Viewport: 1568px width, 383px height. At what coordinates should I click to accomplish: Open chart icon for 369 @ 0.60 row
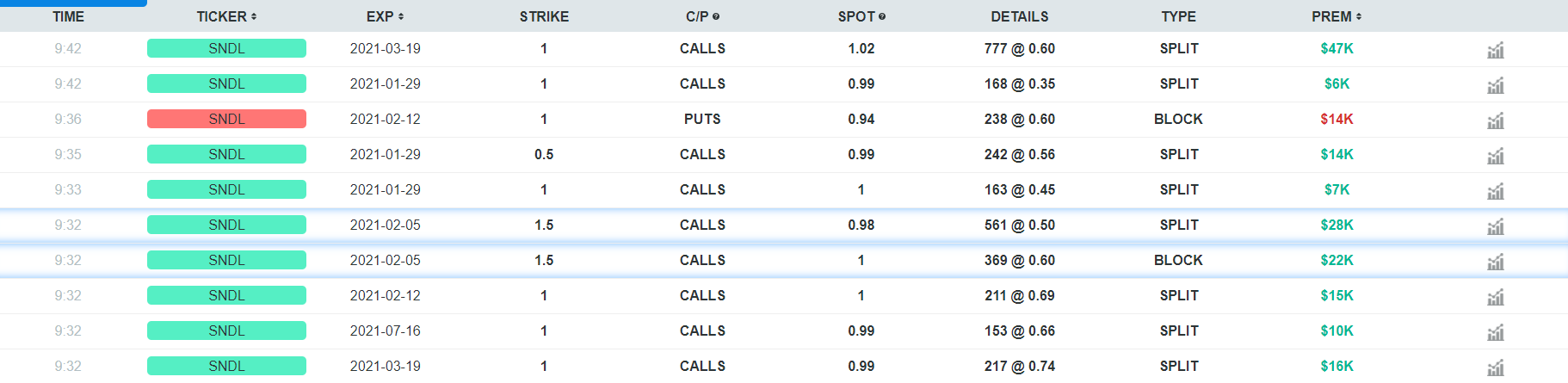tap(1496, 262)
